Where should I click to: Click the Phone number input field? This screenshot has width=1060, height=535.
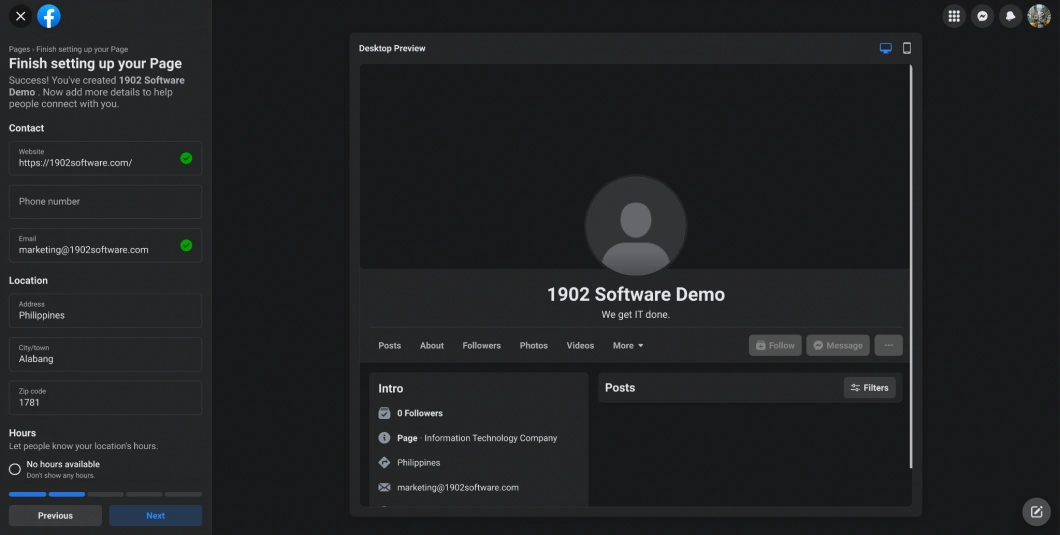pyautogui.click(x=105, y=202)
